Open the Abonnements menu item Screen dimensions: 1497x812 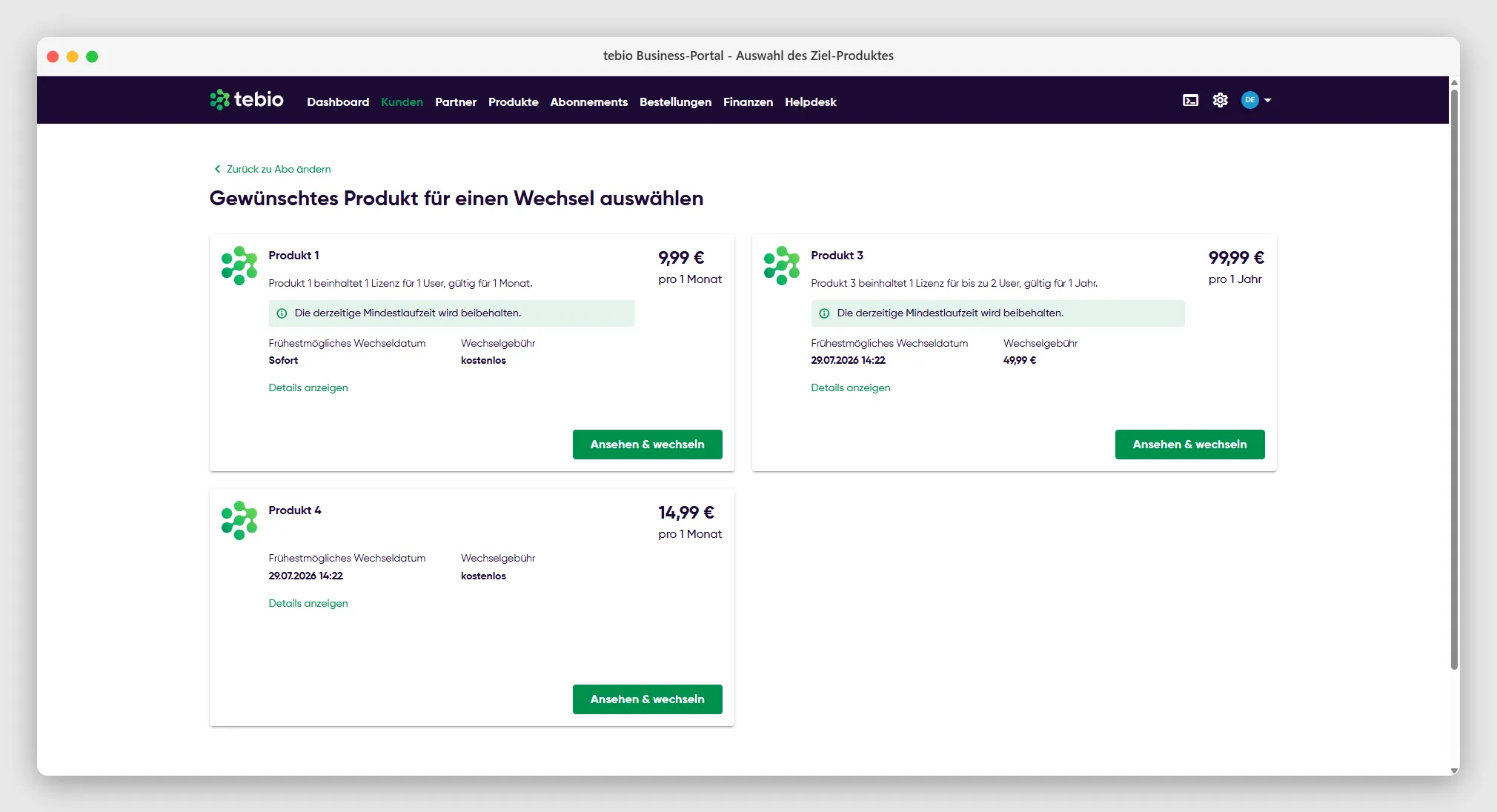pos(589,102)
